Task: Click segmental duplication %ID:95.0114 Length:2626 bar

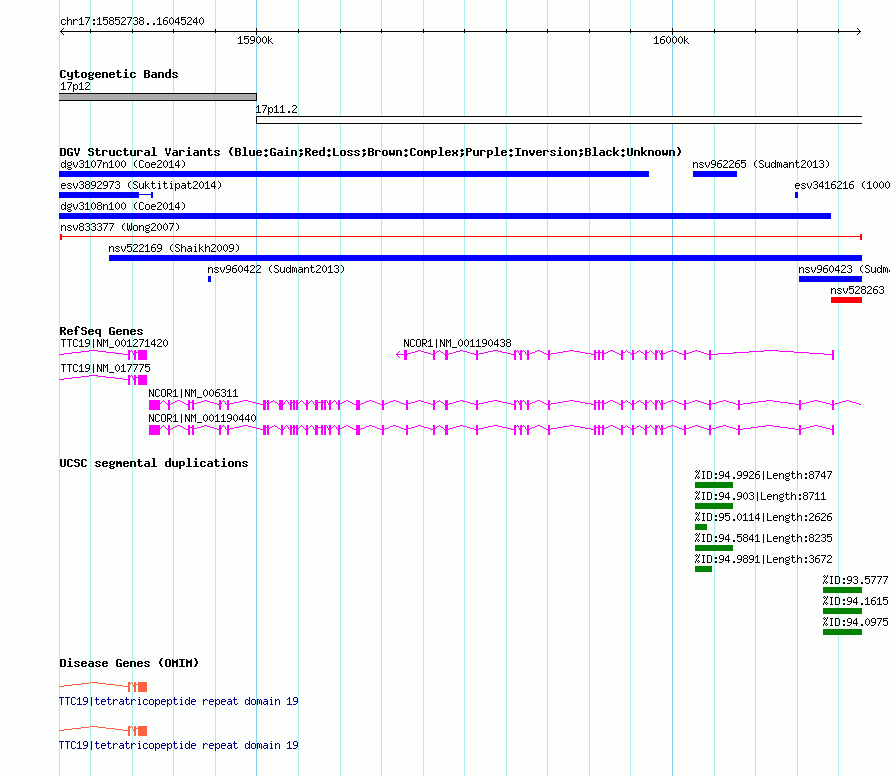Action: (x=700, y=527)
